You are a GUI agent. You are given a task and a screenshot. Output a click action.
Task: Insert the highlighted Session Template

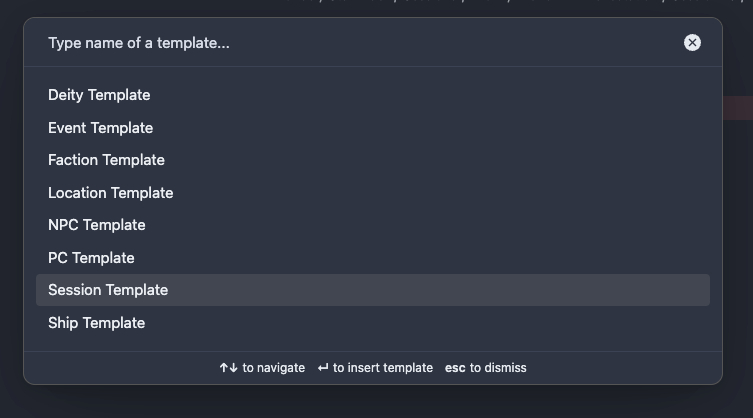108,290
